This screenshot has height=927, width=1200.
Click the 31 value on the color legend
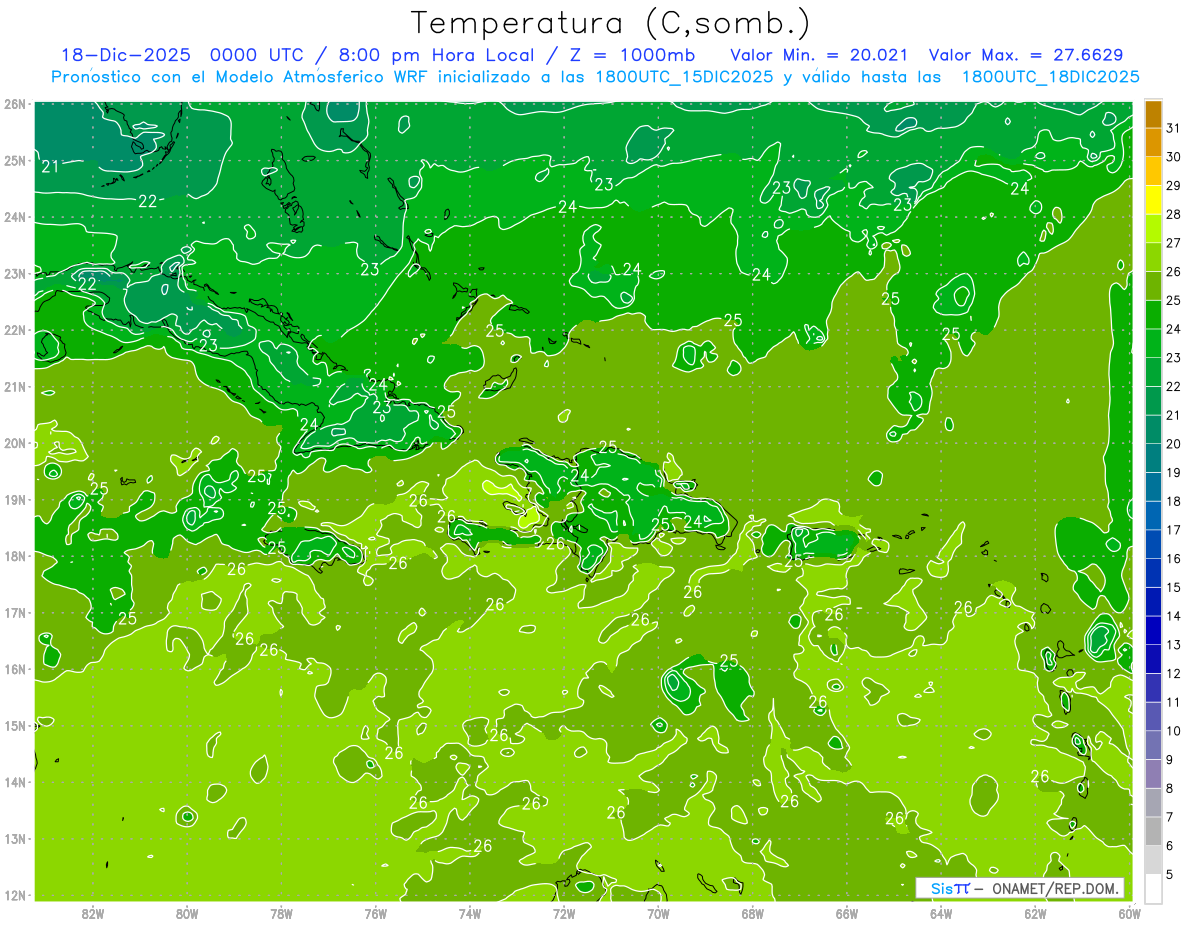point(1174,128)
